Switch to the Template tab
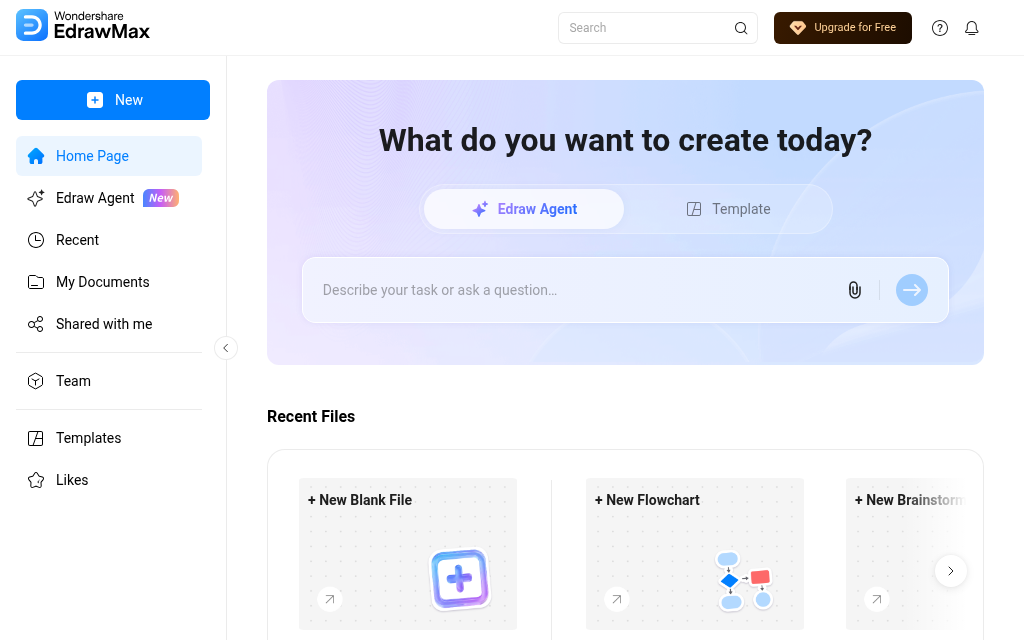The height and width of the screenshot is (640, 1024). [x=728, y=209]
